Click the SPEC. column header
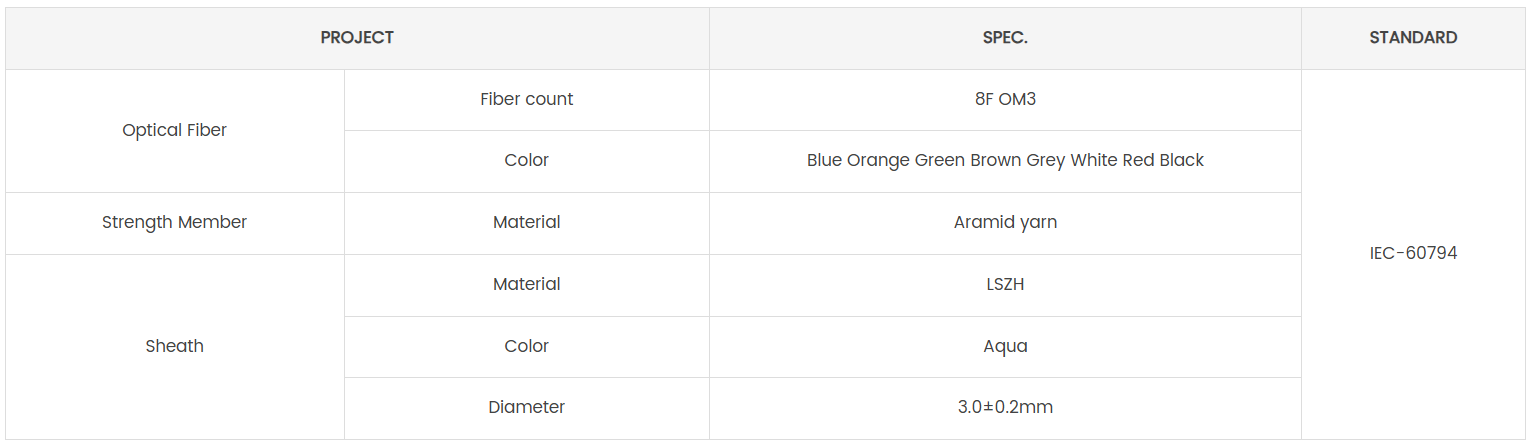Viewport: 1531px width, 443px height. (x=1005, y=38)
